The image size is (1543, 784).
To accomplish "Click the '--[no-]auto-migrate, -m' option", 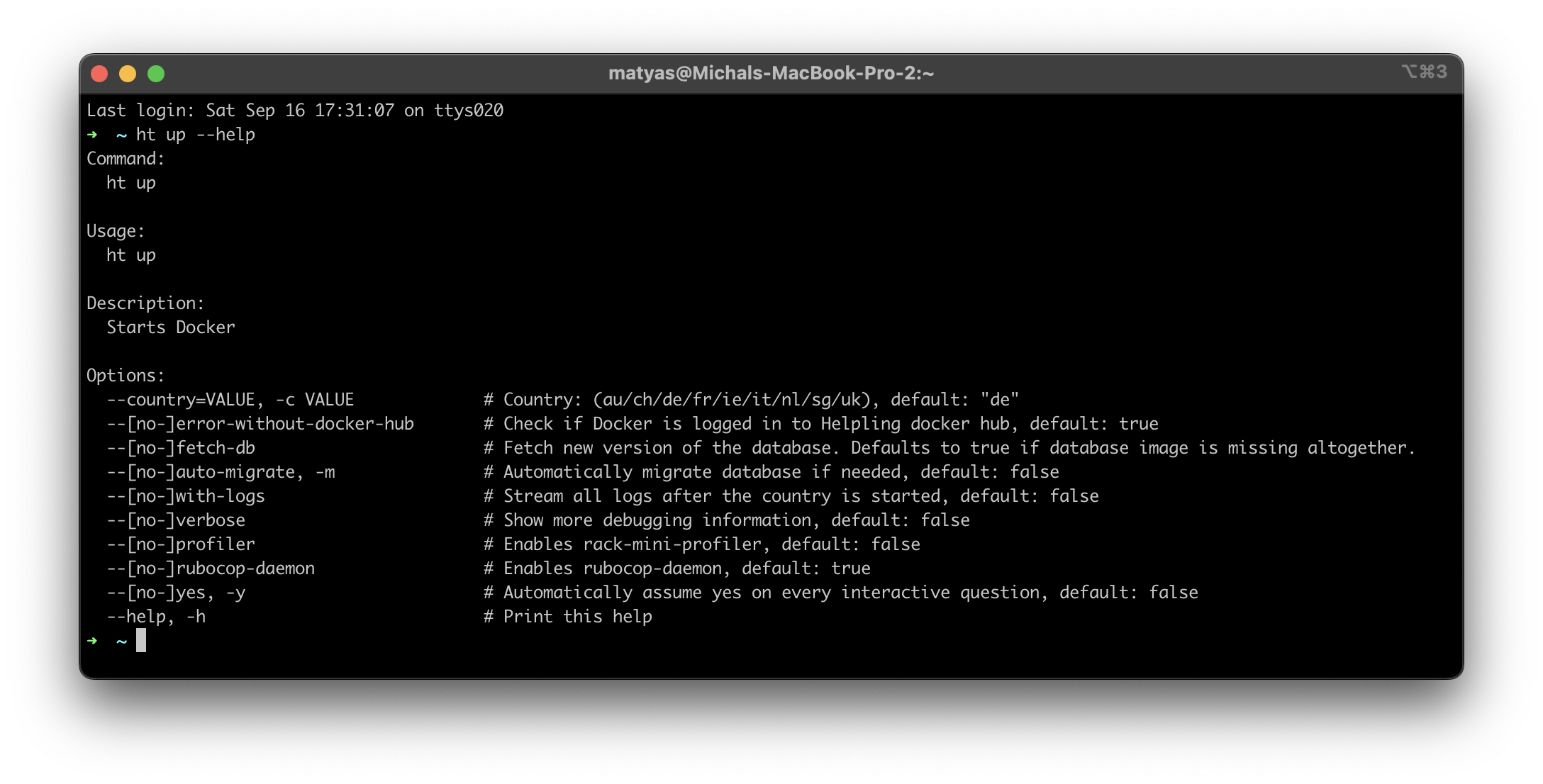I will 221,472.
